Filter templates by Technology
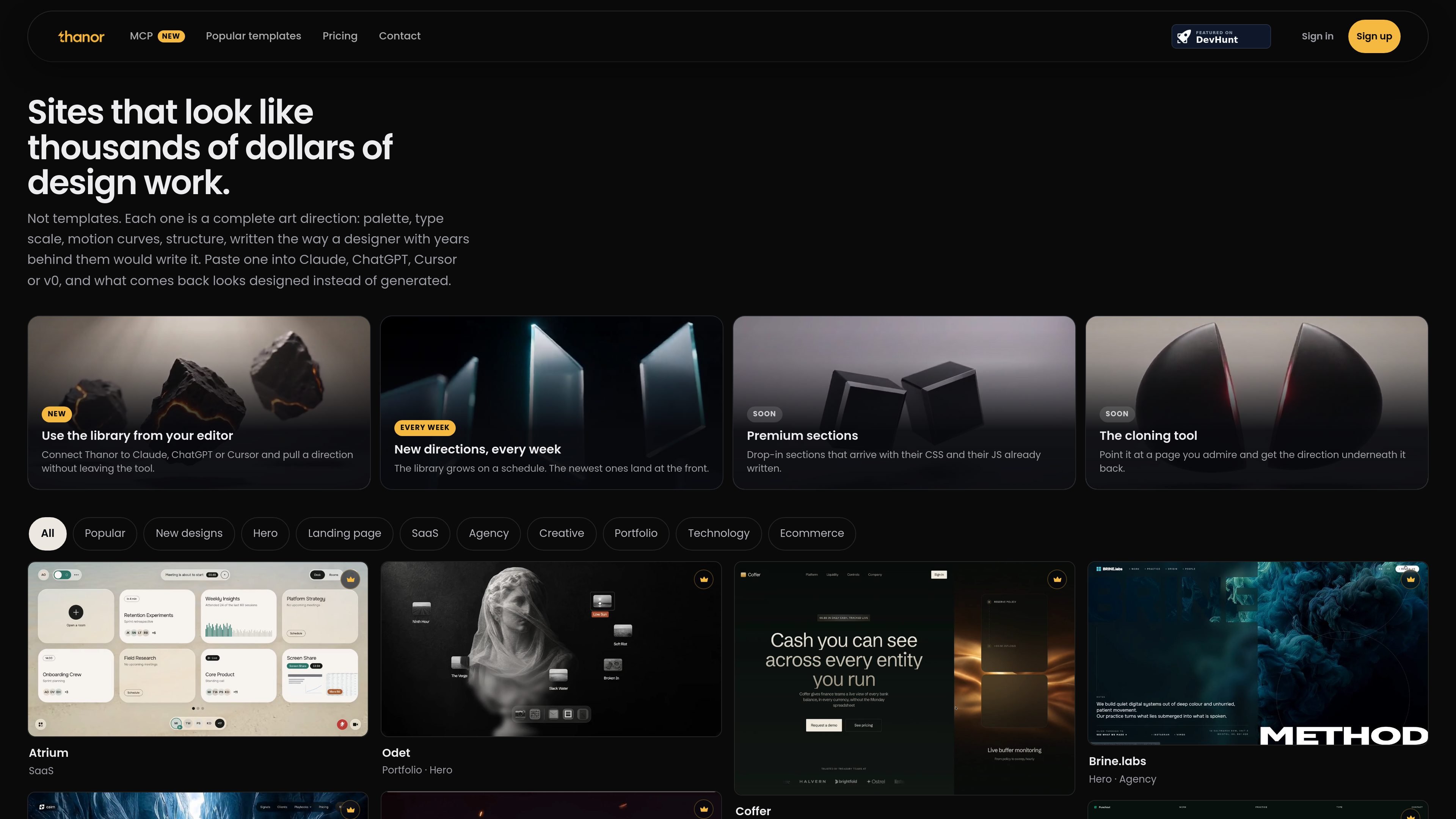 [x=719, y=533]
